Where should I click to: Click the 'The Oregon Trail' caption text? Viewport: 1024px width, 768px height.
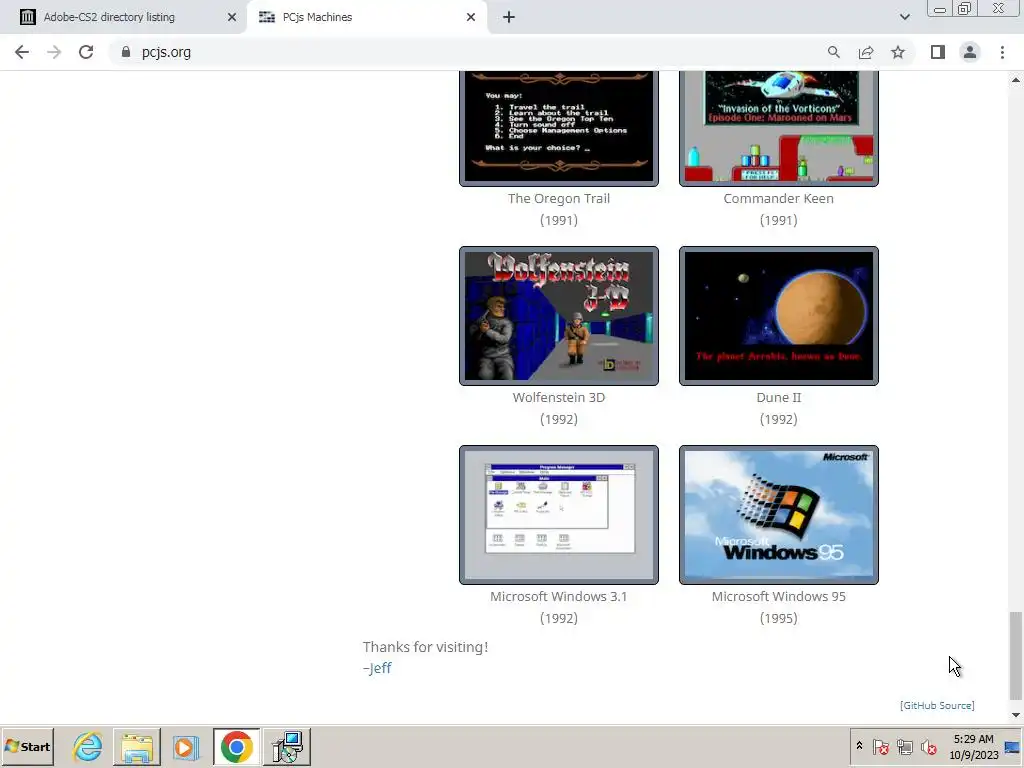coord(559,199)
